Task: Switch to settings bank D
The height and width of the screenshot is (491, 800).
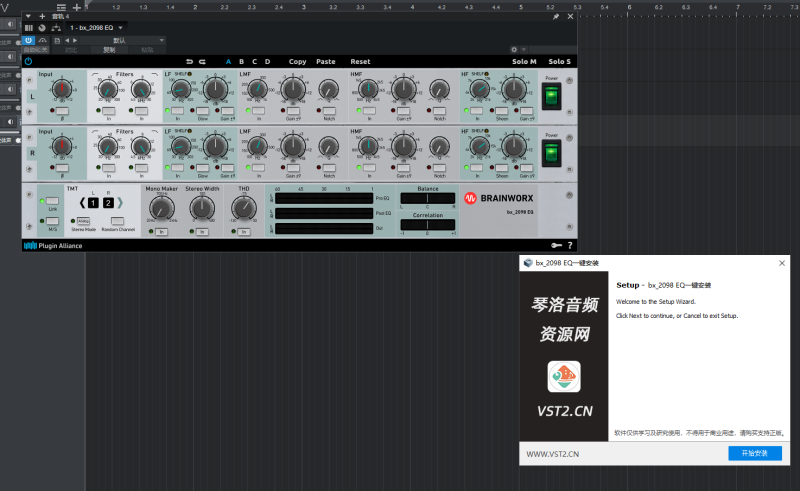Action: (267, 62)
